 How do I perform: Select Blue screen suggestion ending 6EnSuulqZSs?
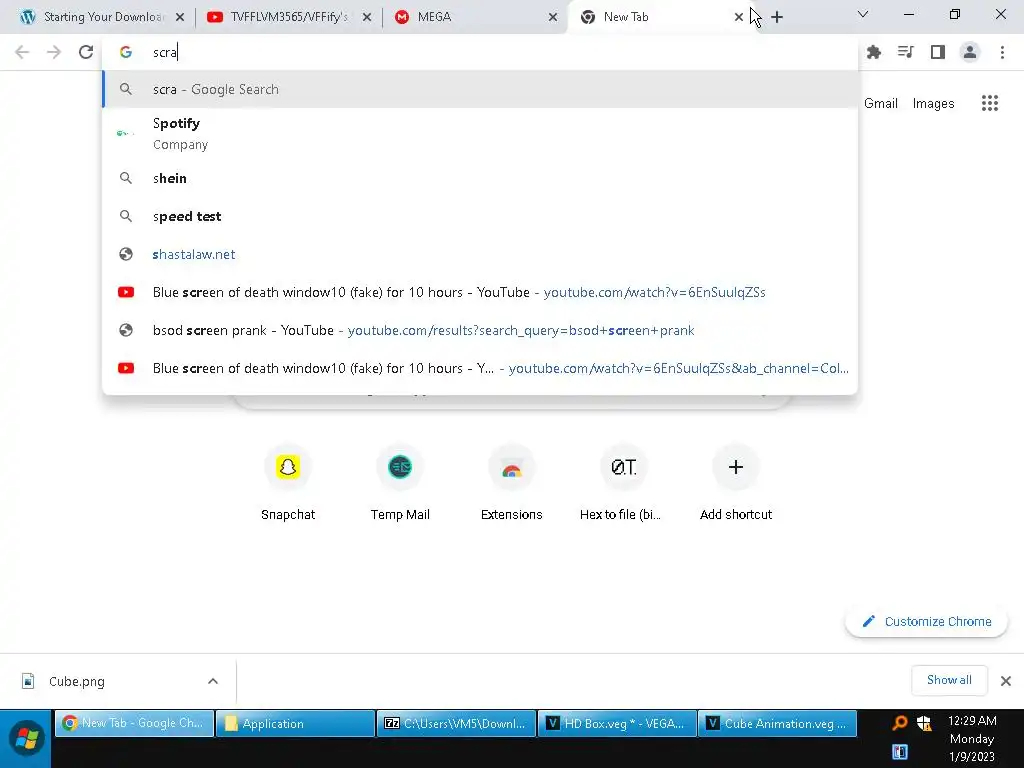tap(480, 292)
